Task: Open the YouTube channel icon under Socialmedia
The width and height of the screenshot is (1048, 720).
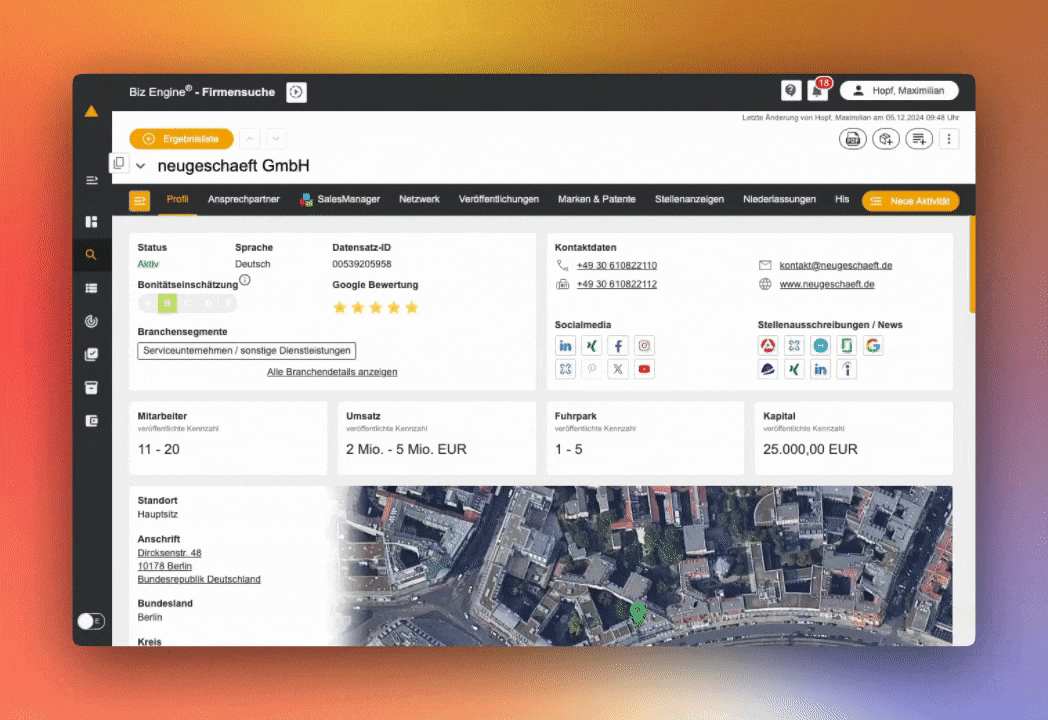Action: tap(644, 369)
